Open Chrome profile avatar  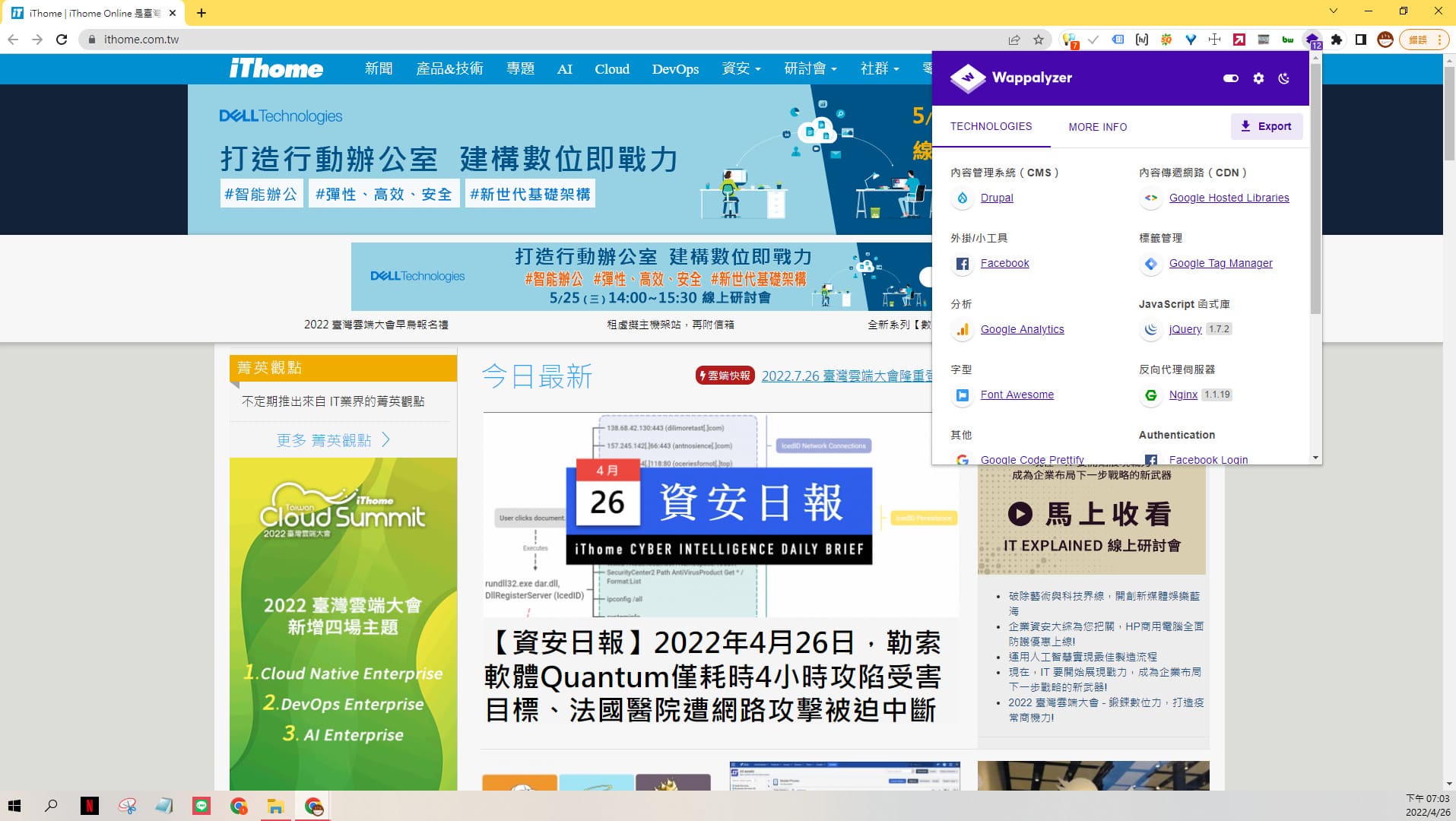coord(1385,40)
